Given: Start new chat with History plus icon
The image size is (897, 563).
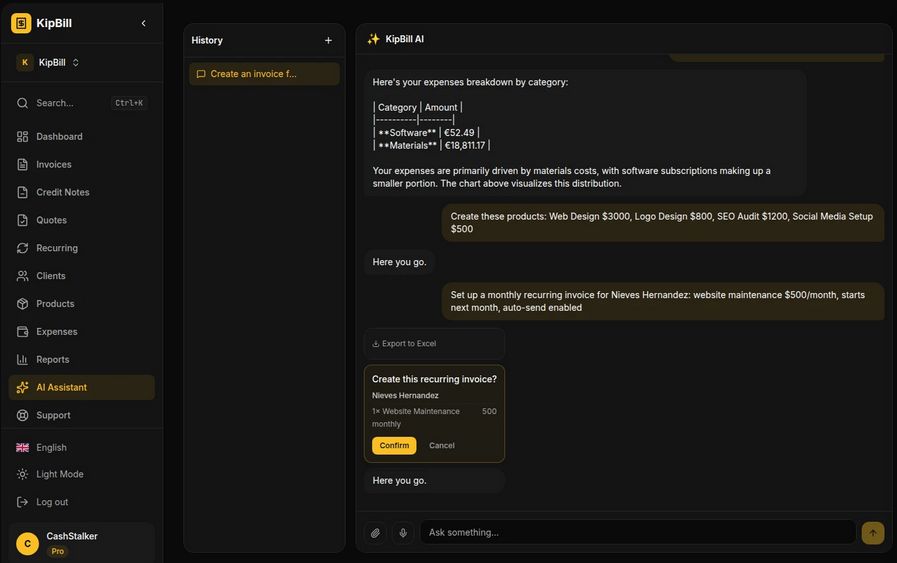Looking at the screenshot, I should [x=328, y=41].
